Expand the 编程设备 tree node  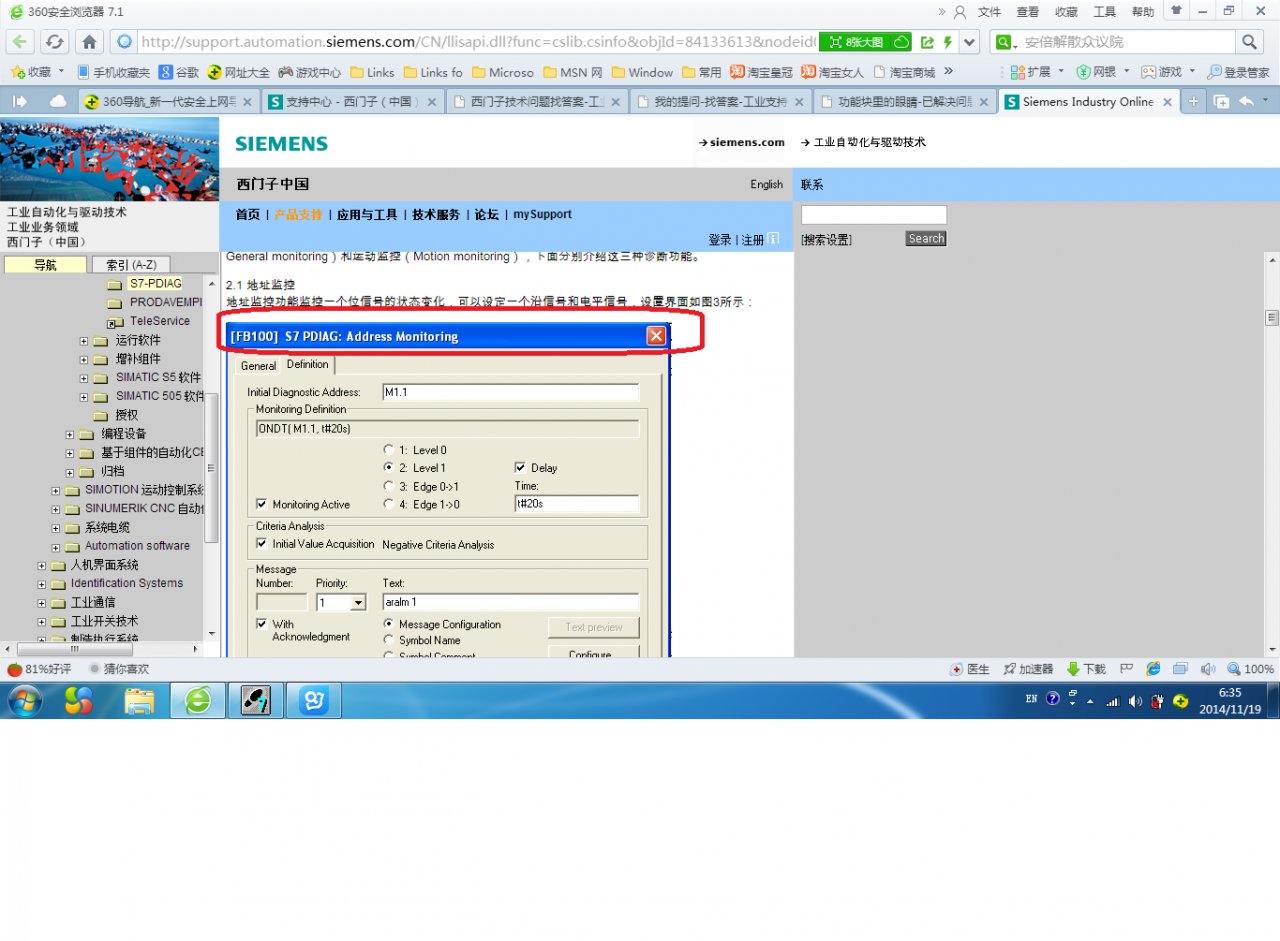[70, 434]
